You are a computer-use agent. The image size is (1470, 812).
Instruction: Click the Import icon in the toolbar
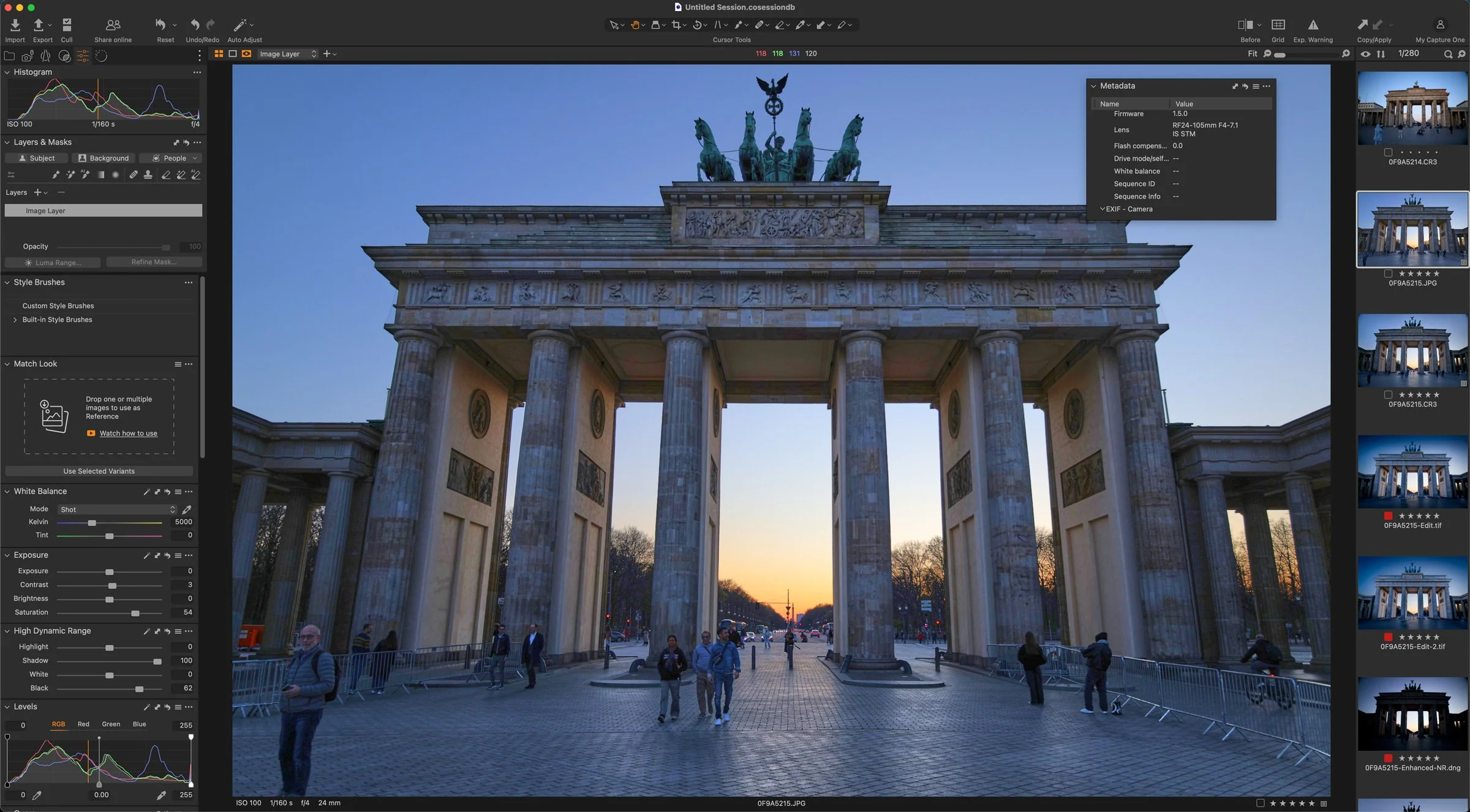(x=15, y=25)
